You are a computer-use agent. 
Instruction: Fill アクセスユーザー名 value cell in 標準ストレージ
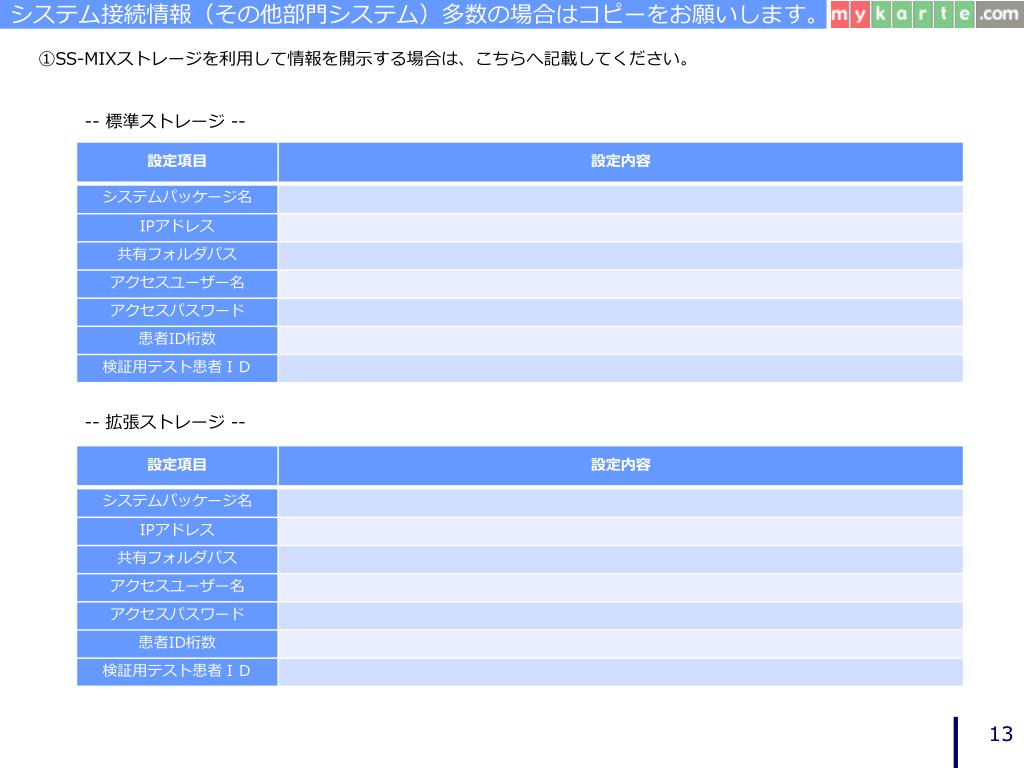(620, 283)
